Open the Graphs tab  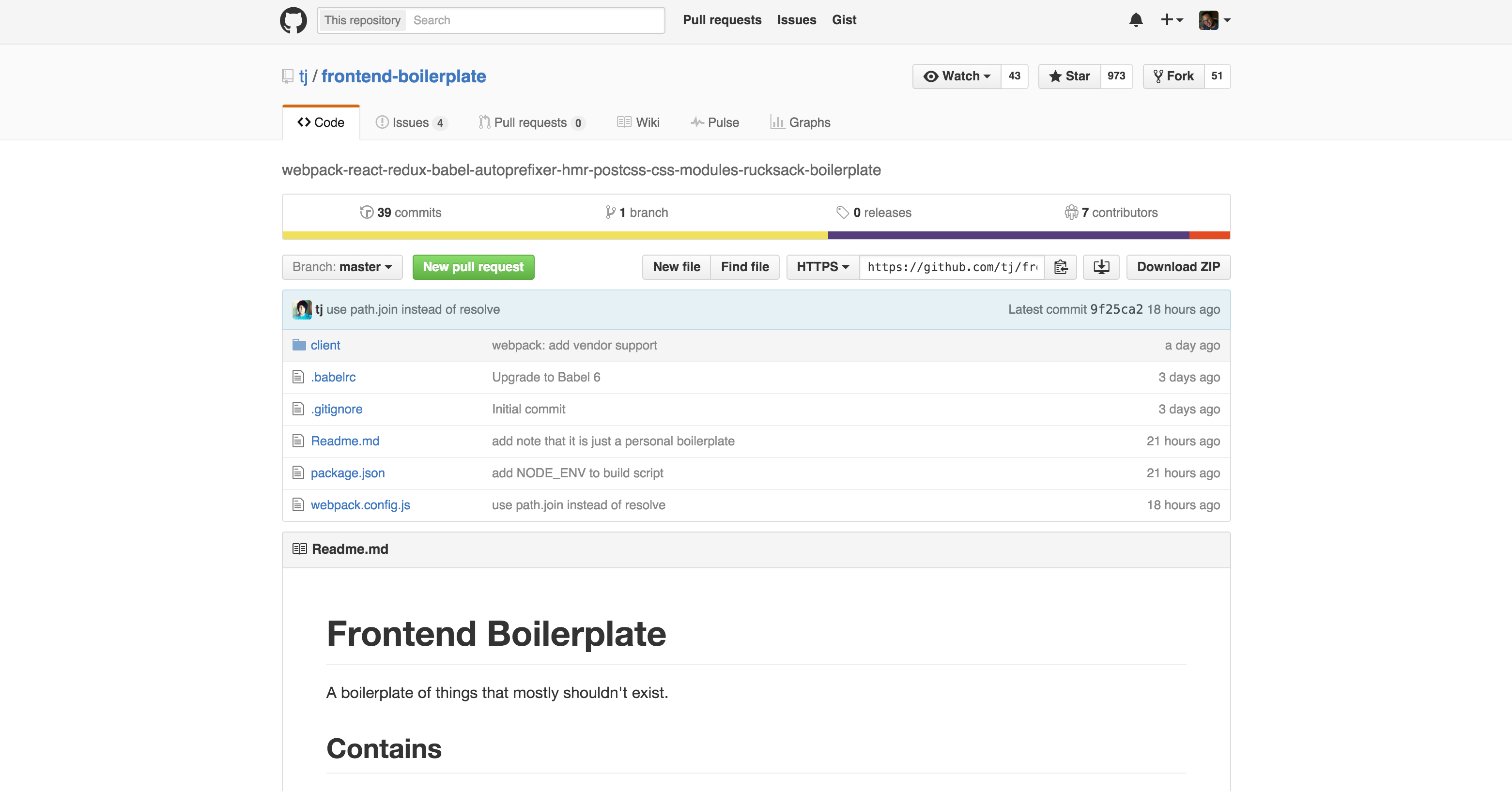pyautogui.click(x=800, y=122)
